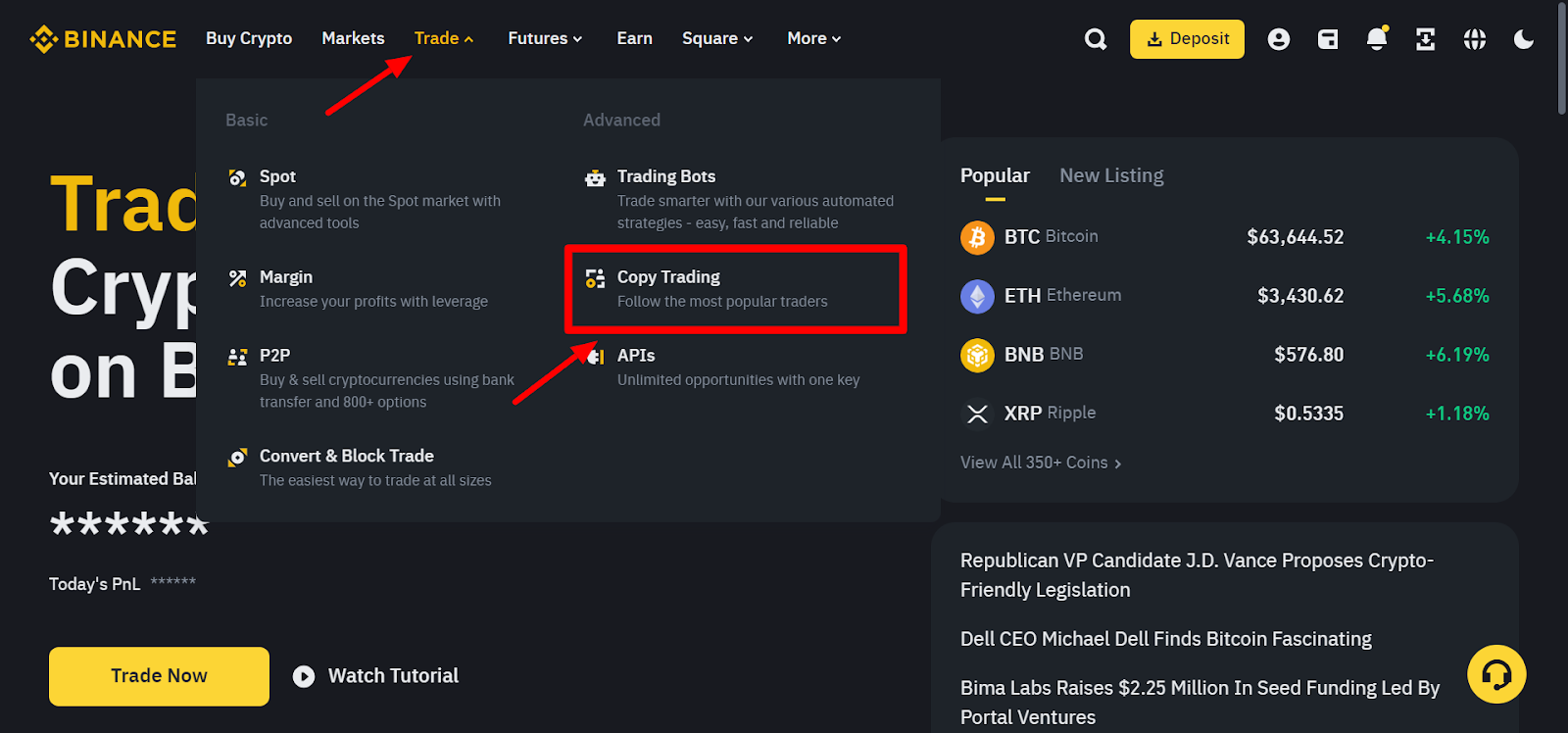Image resolution: width=1568 pixels, height=733 pixels.
Task: Click the +6.19% BNB change
Action: [1457, 355]
